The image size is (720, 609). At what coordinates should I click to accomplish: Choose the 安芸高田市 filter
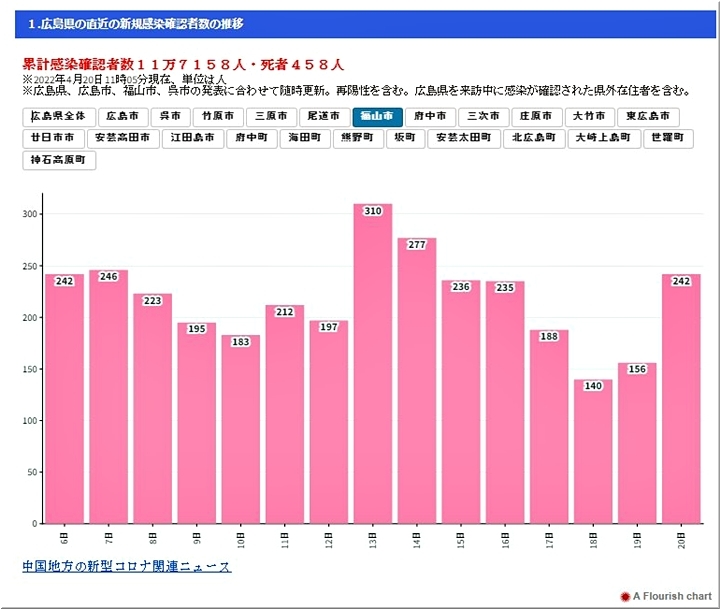coord(122,138)
